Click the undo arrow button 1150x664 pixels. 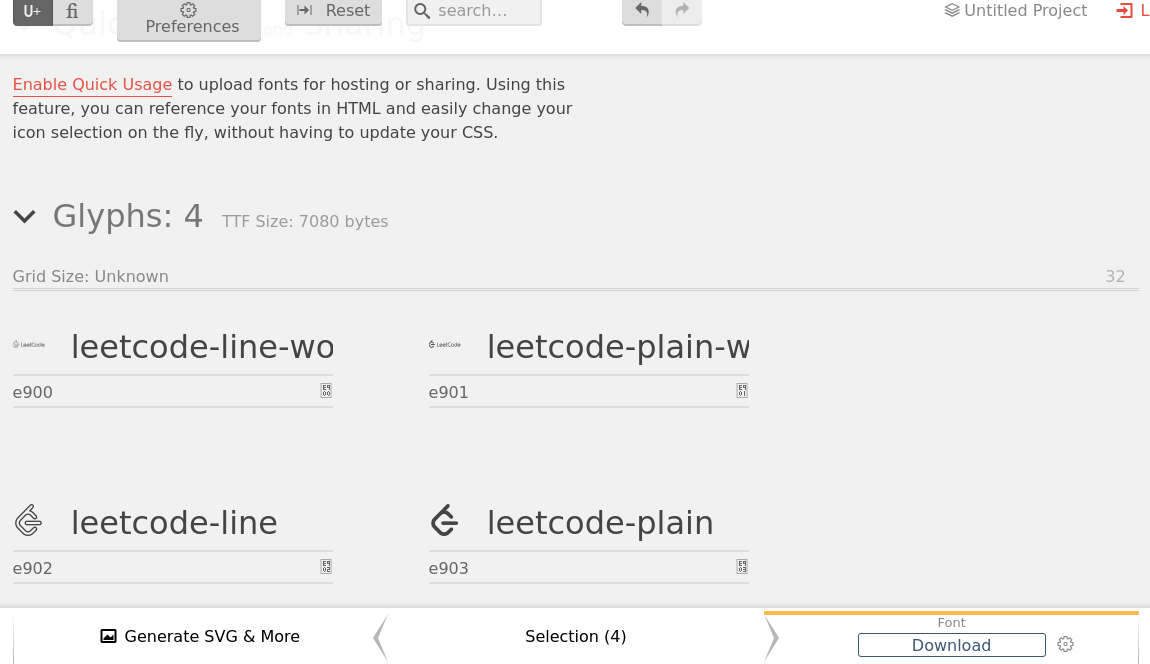click(x=642, y=11)
